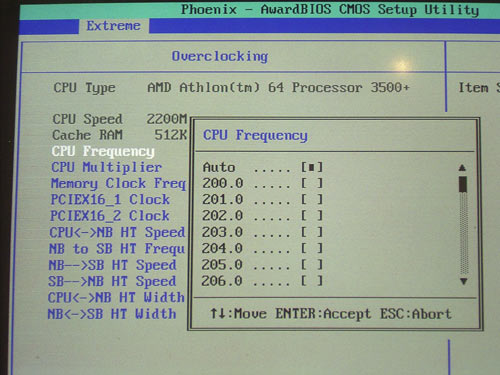The height and width of the screenshot is (375, 500).
Task: Click the CPU Type label
Action: [x=84, y=88]
